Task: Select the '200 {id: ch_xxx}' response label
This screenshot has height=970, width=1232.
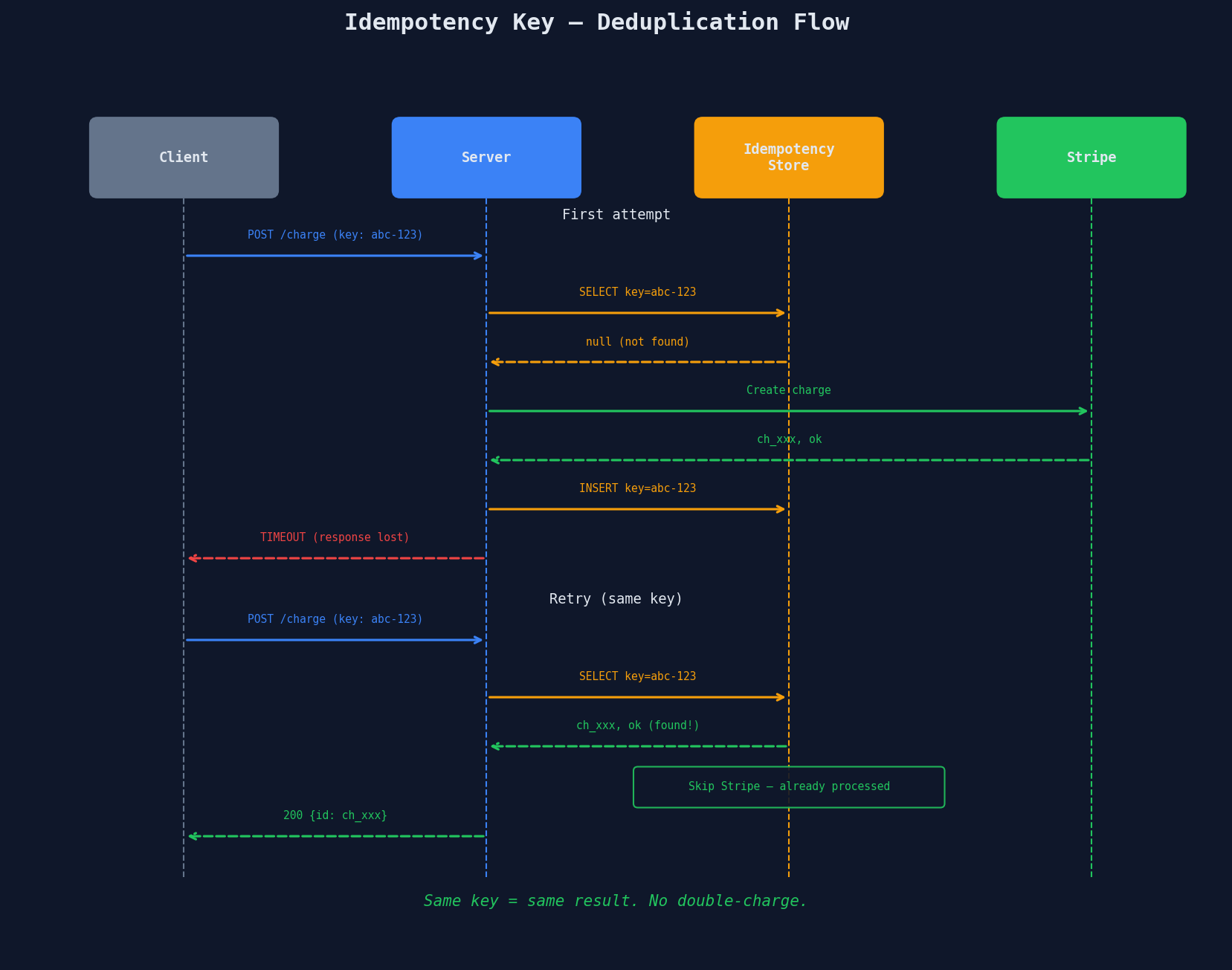Action: [x=335, y=815]
